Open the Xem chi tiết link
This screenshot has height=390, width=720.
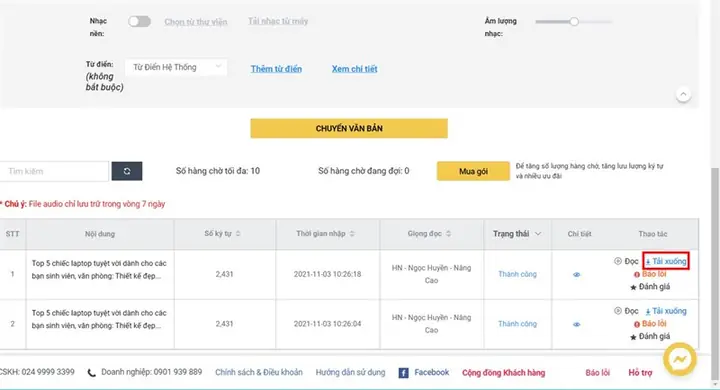[354, 69]
